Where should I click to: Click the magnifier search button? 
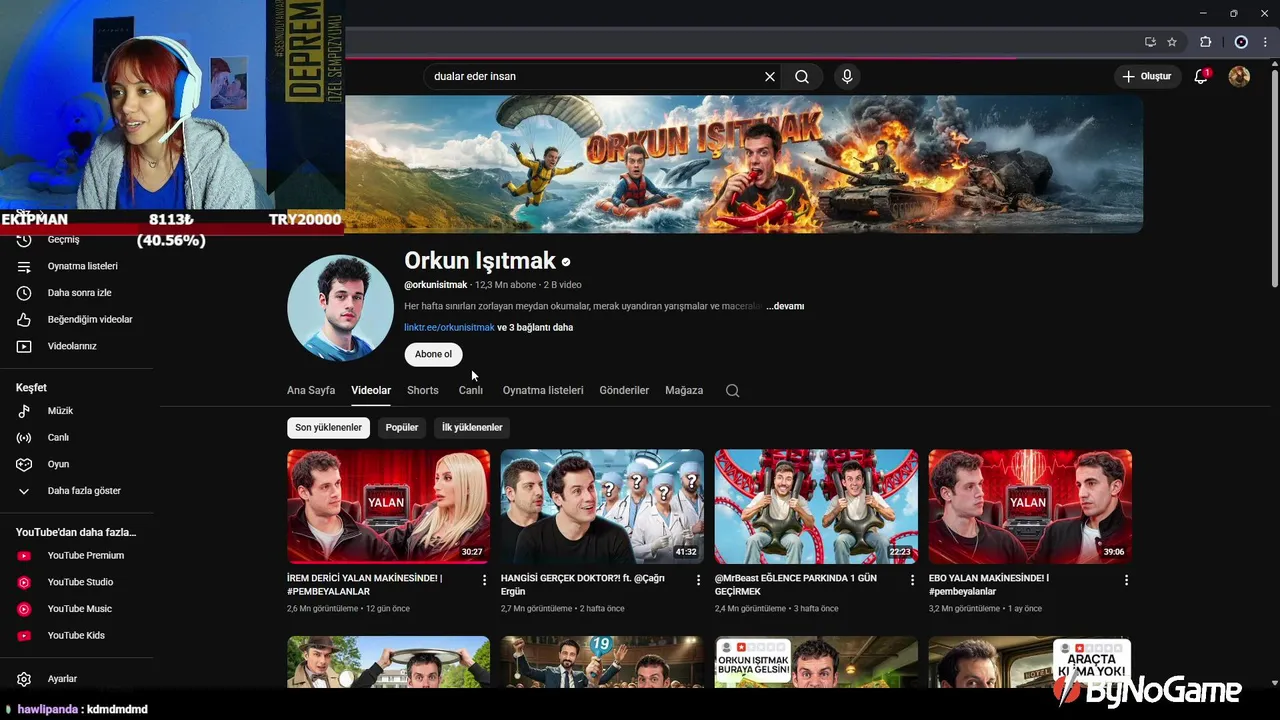802,76
